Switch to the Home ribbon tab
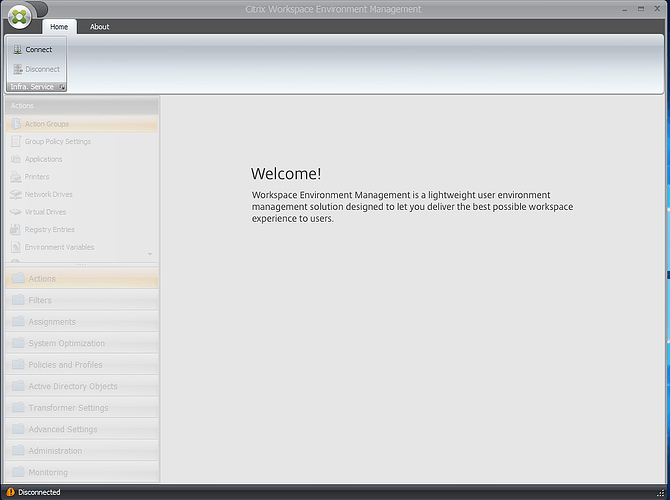 coord(59,27)
